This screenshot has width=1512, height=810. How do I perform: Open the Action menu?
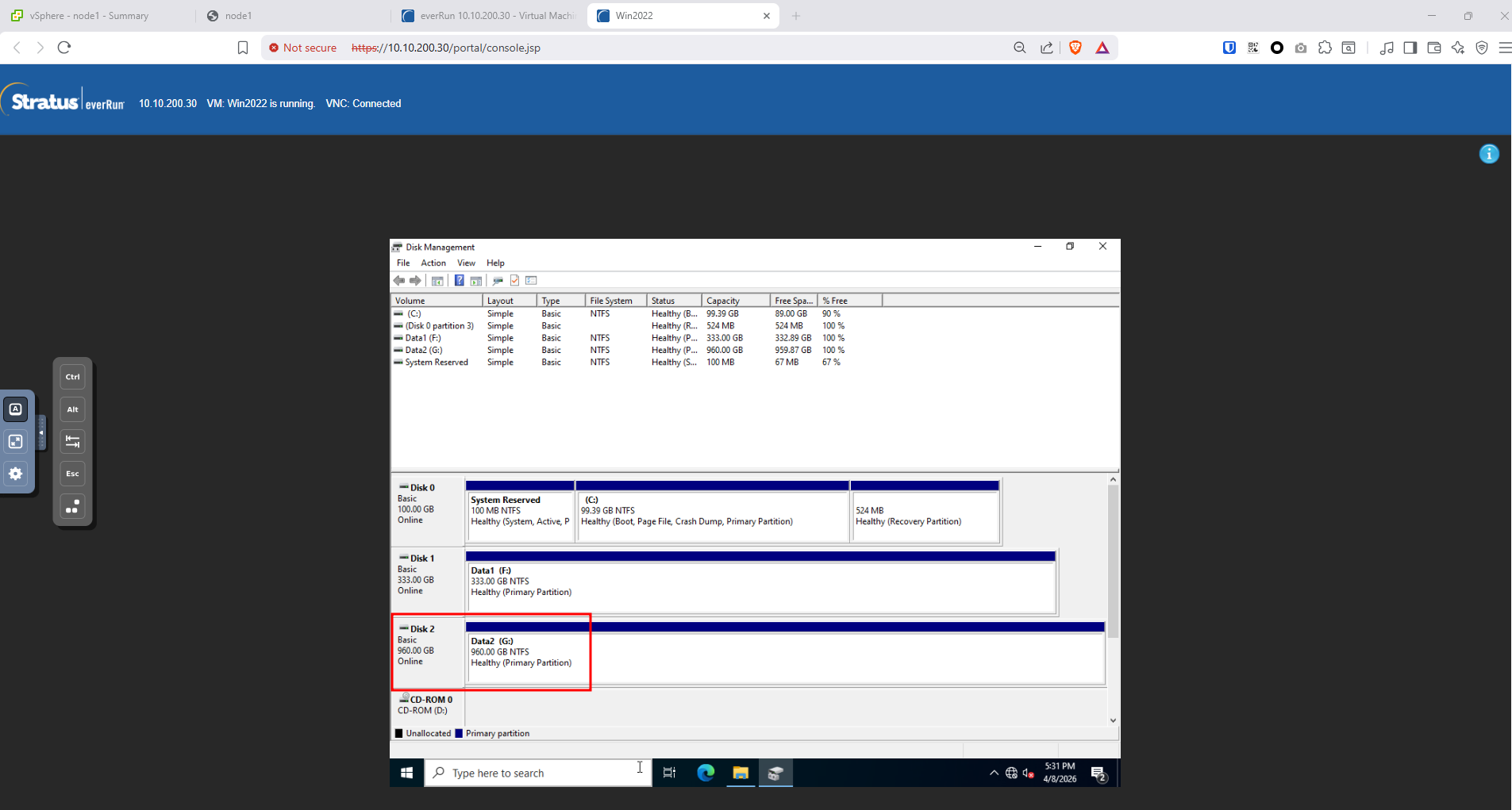point(433,263)
